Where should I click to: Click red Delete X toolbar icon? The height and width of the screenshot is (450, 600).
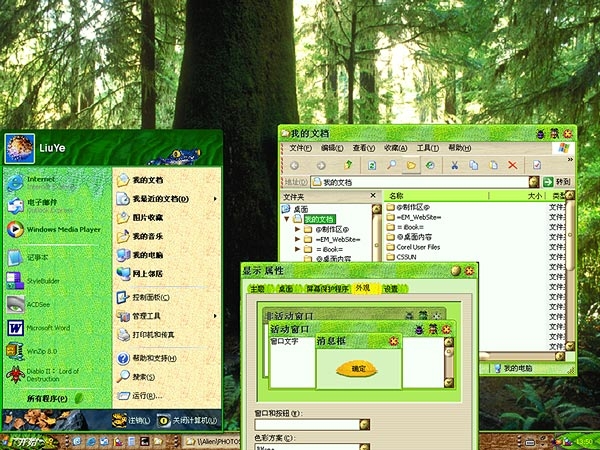pos(512,165)
